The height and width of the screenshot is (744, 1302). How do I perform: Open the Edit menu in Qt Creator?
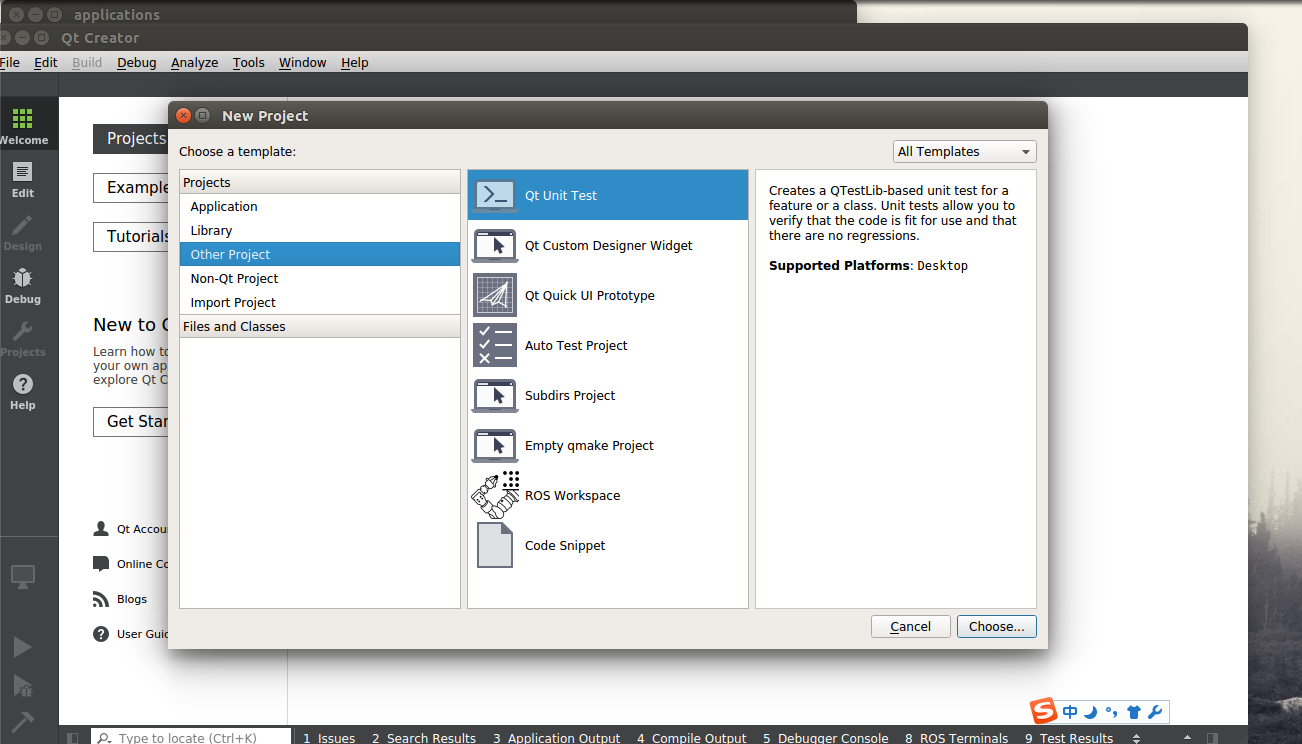46,62
